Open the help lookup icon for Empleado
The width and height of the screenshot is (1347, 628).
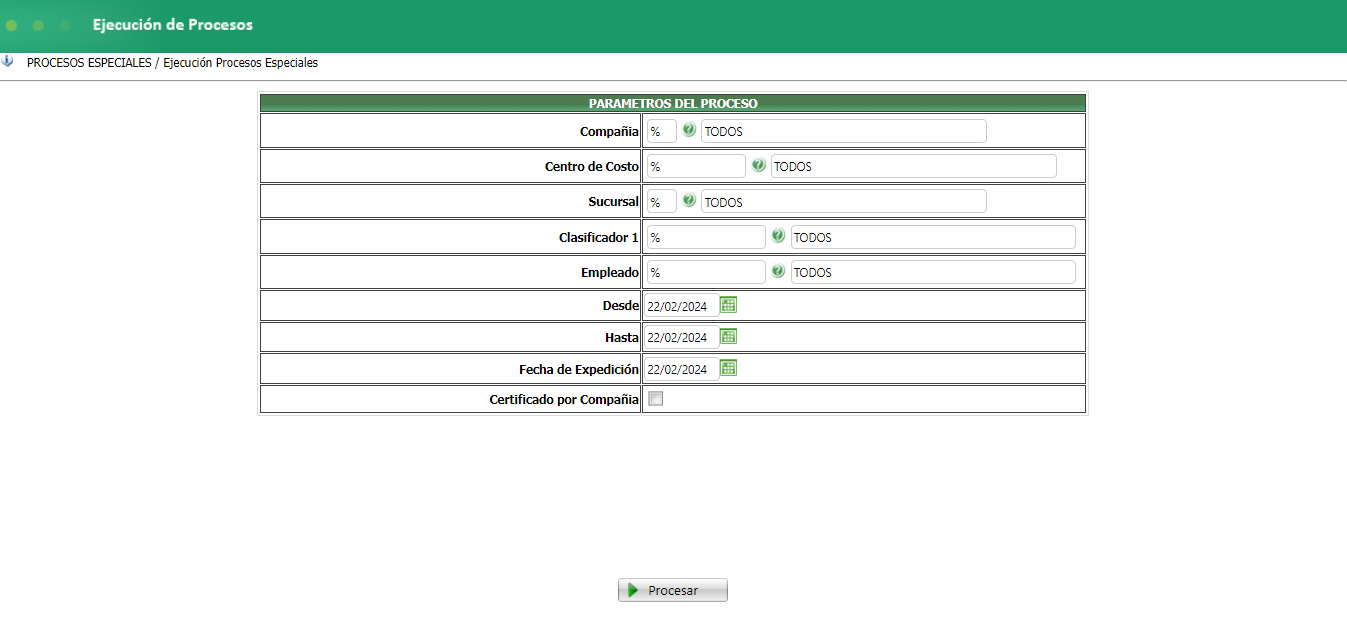point(778,271)
